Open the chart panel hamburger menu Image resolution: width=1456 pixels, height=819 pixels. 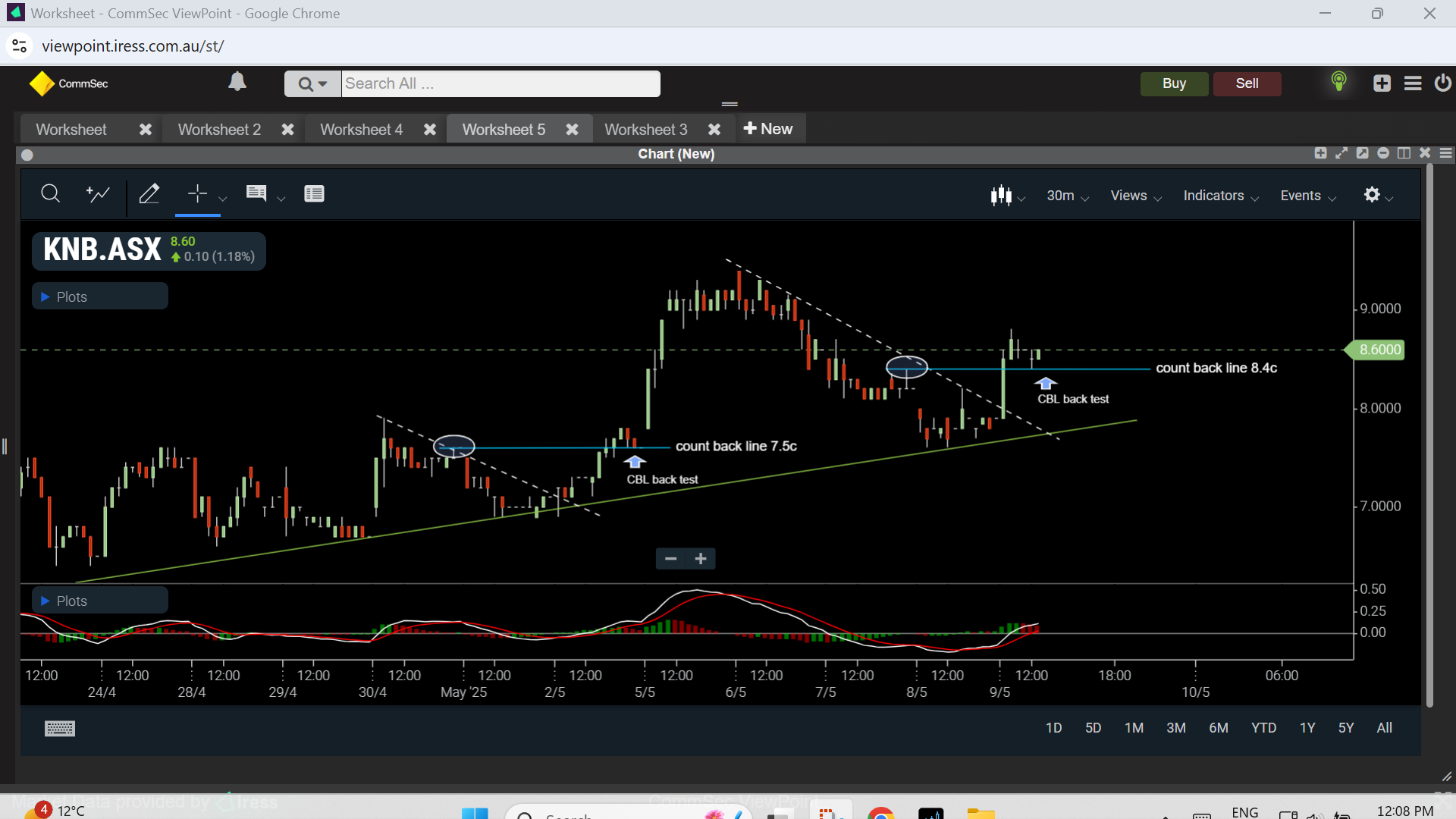tap(1445, 153)
